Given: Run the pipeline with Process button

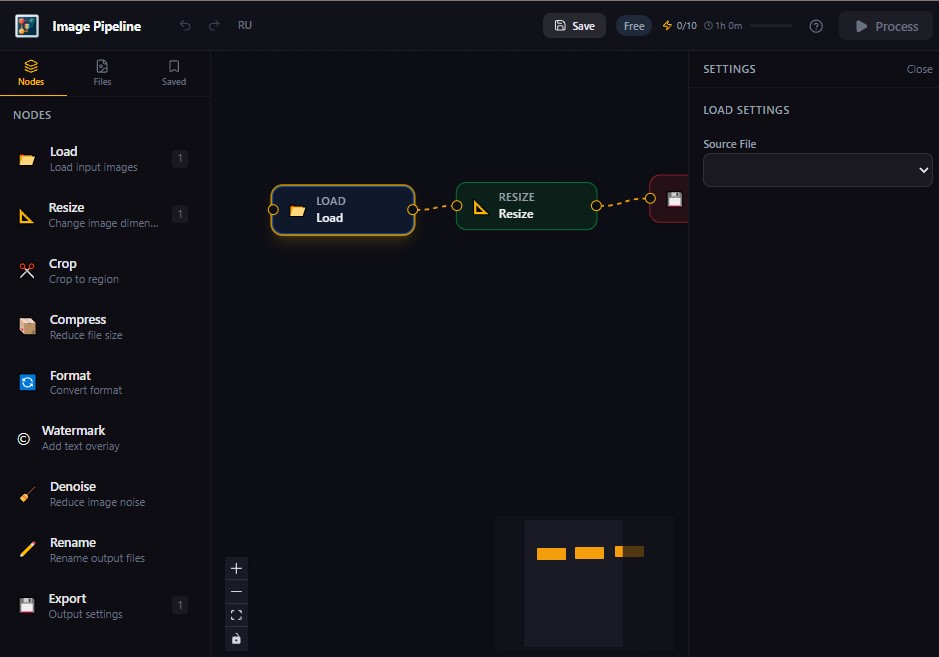Looking at the screenshot, I should (x=886, y=26).
